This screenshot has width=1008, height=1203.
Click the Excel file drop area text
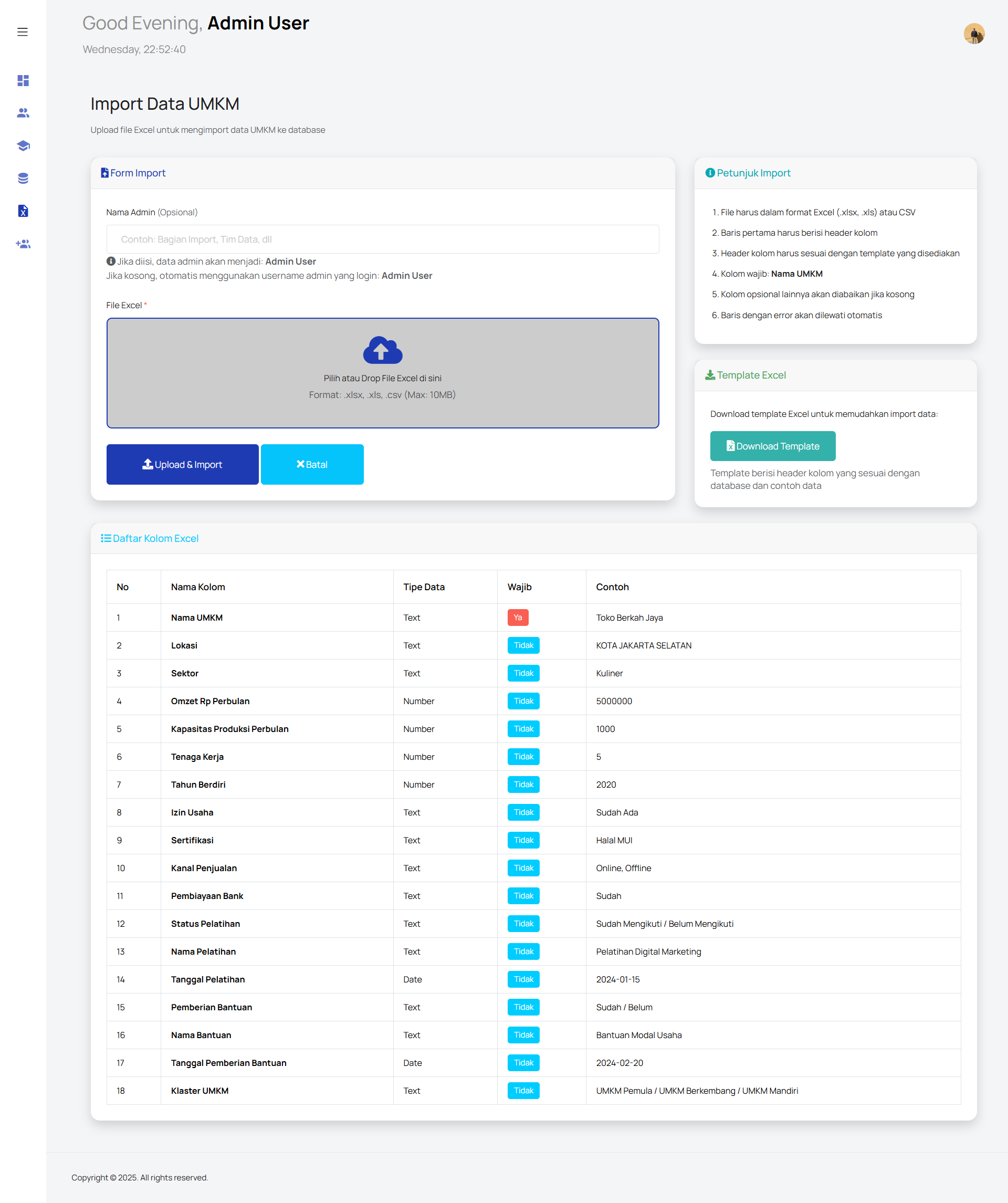[383, 379]
